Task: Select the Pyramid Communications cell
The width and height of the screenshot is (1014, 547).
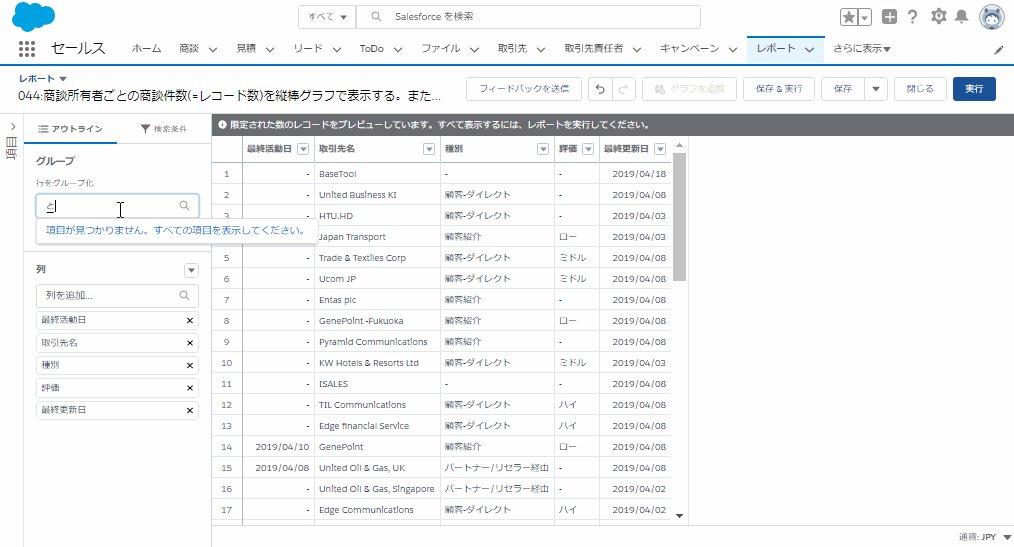Action: click(x=376, y=342)
